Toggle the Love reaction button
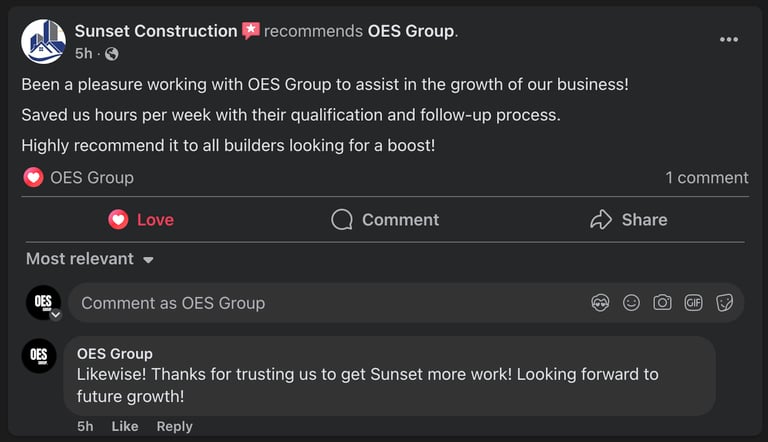768x442 pixels. click(x=142, y=220)
